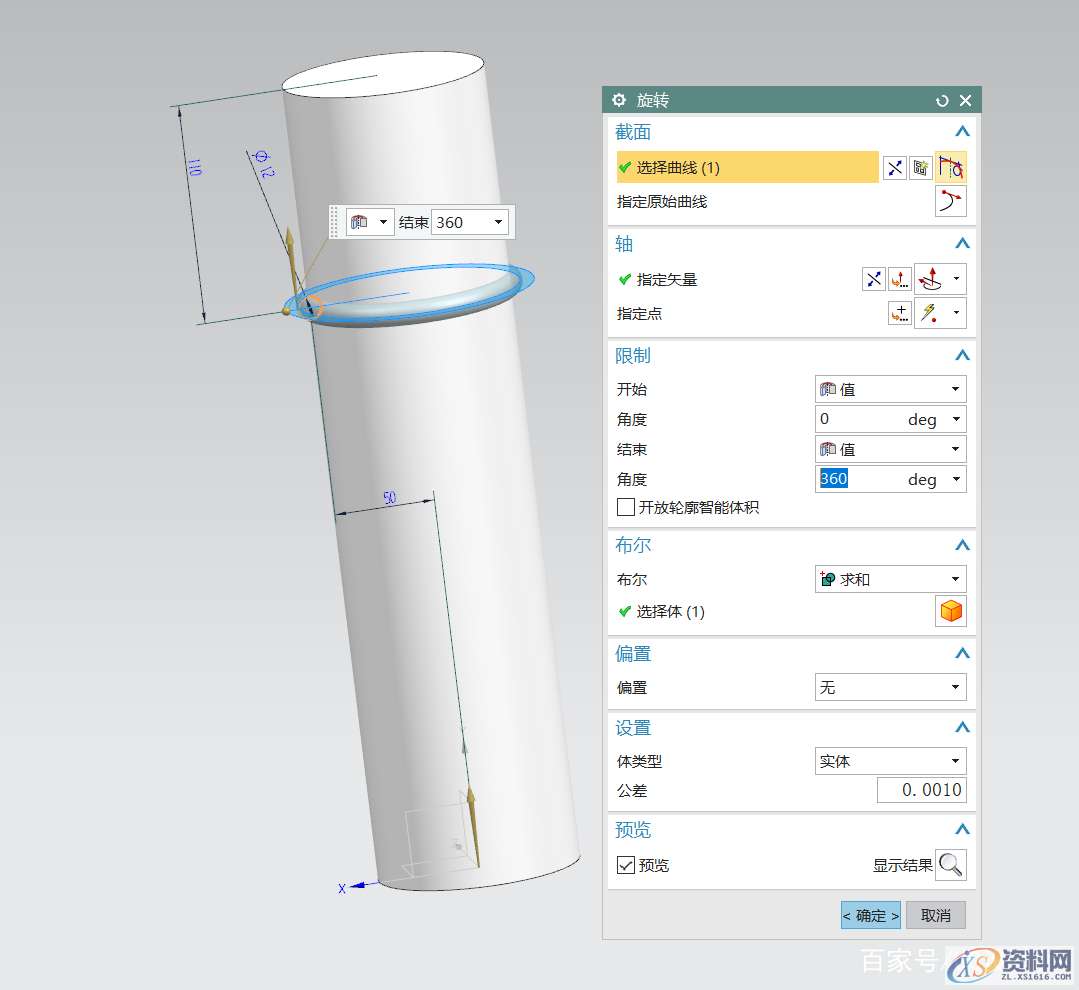
Task: Collapse the 限制 section
Action: 962,355
